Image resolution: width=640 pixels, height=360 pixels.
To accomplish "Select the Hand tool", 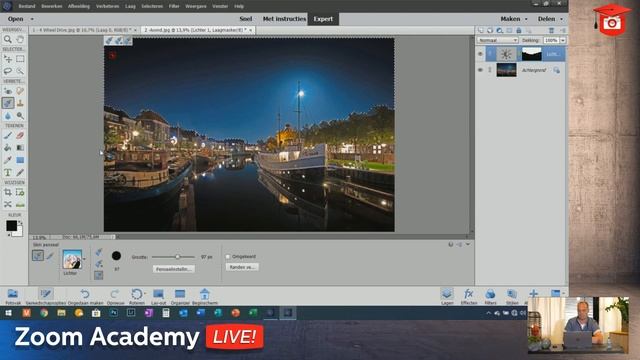I will click(20, 39).
